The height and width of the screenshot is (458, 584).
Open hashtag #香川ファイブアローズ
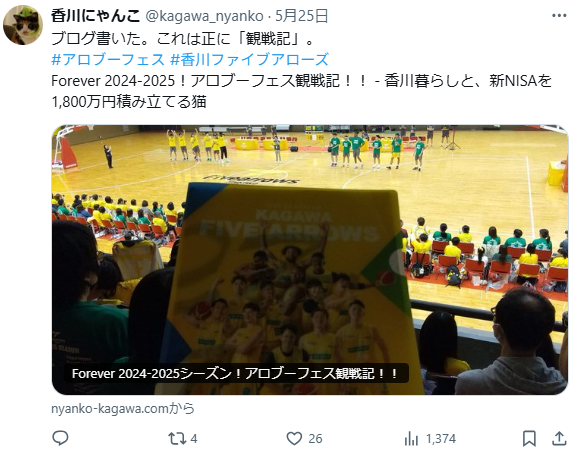[x=249, y=59]
